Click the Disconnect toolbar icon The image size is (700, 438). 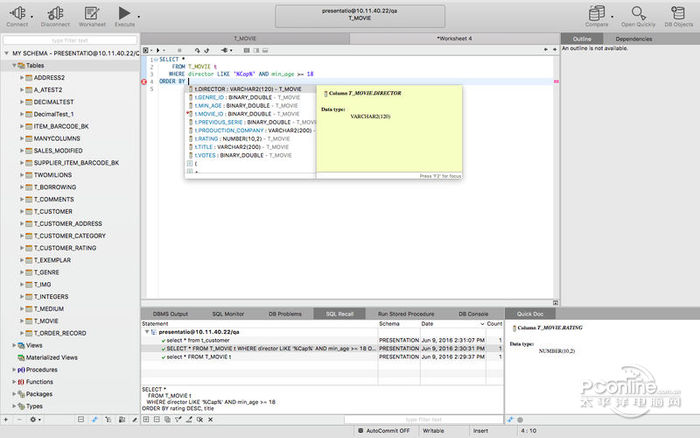[56, 12]
